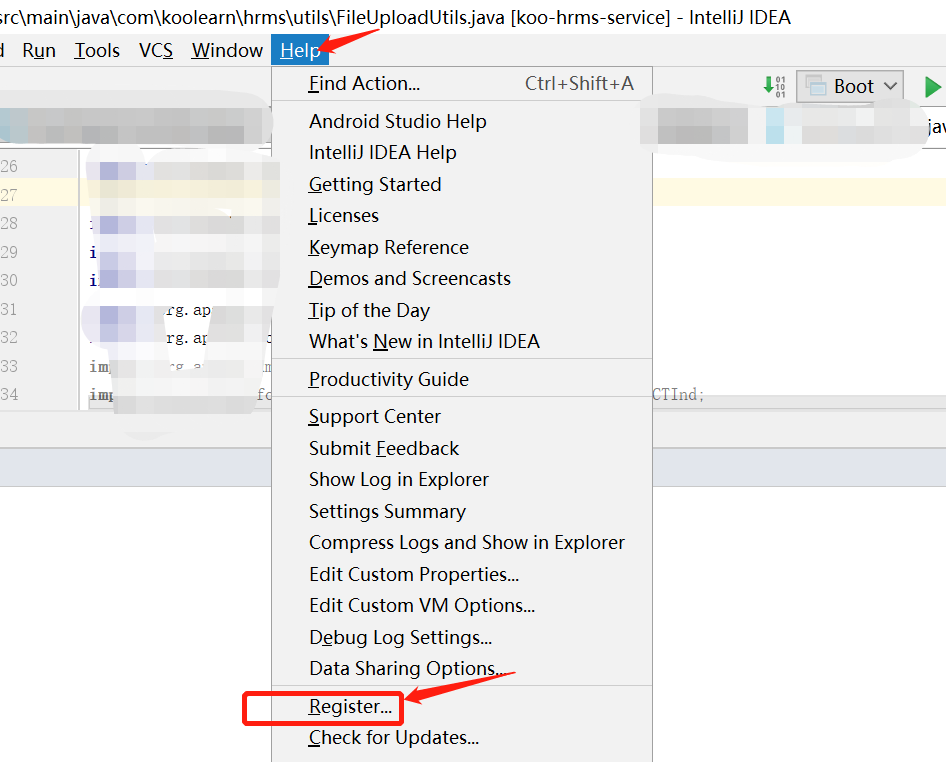Select Demos and Screencasts
Screen dimensions: 946x762
point(462,279)
